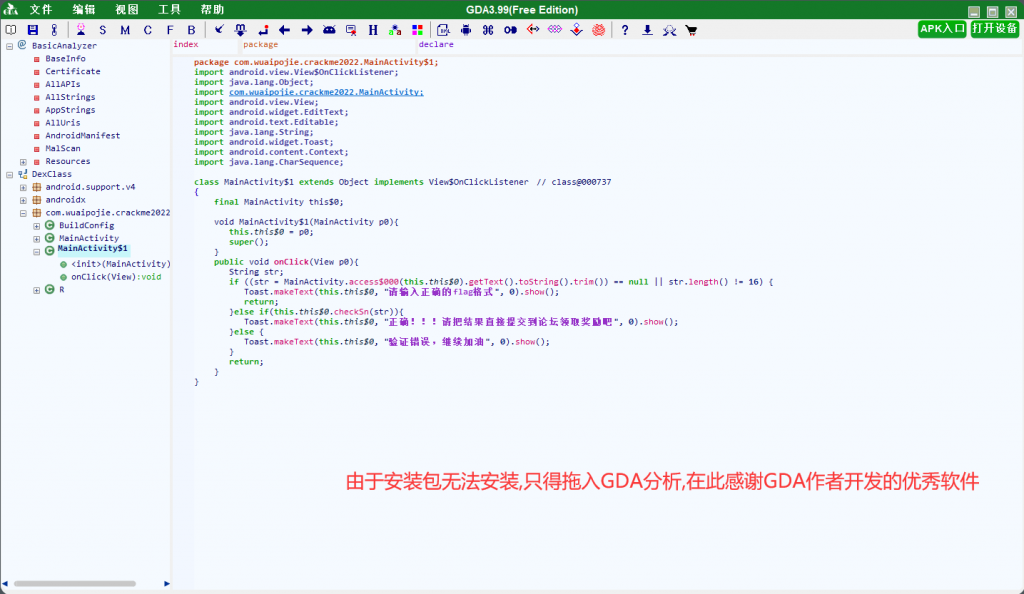Click the tree panel horizontal scrollbar
The height and width of the screenshot is (594, 1024).
[75, 584]
